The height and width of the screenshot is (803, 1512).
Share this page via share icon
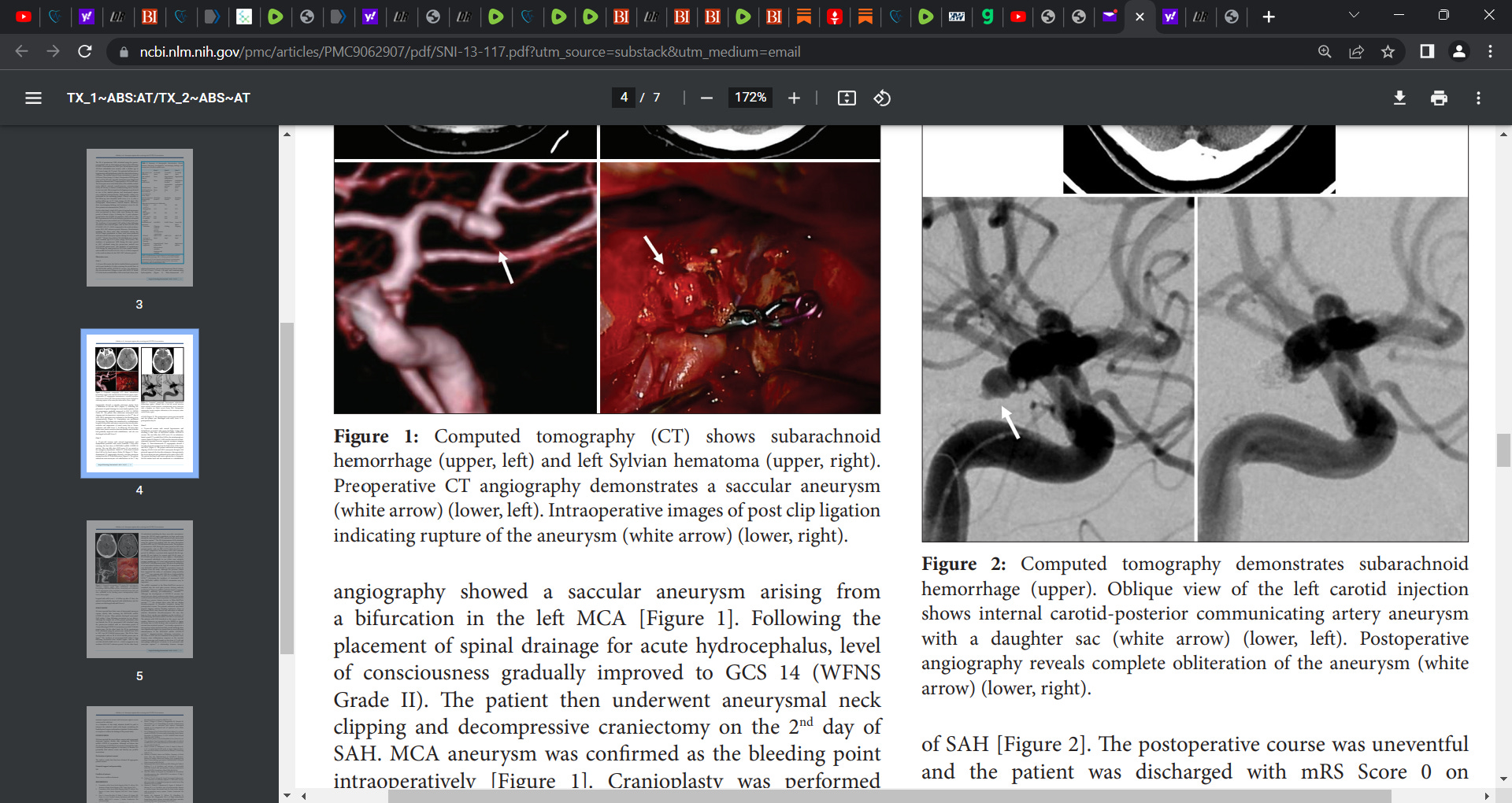(1356, 51)
